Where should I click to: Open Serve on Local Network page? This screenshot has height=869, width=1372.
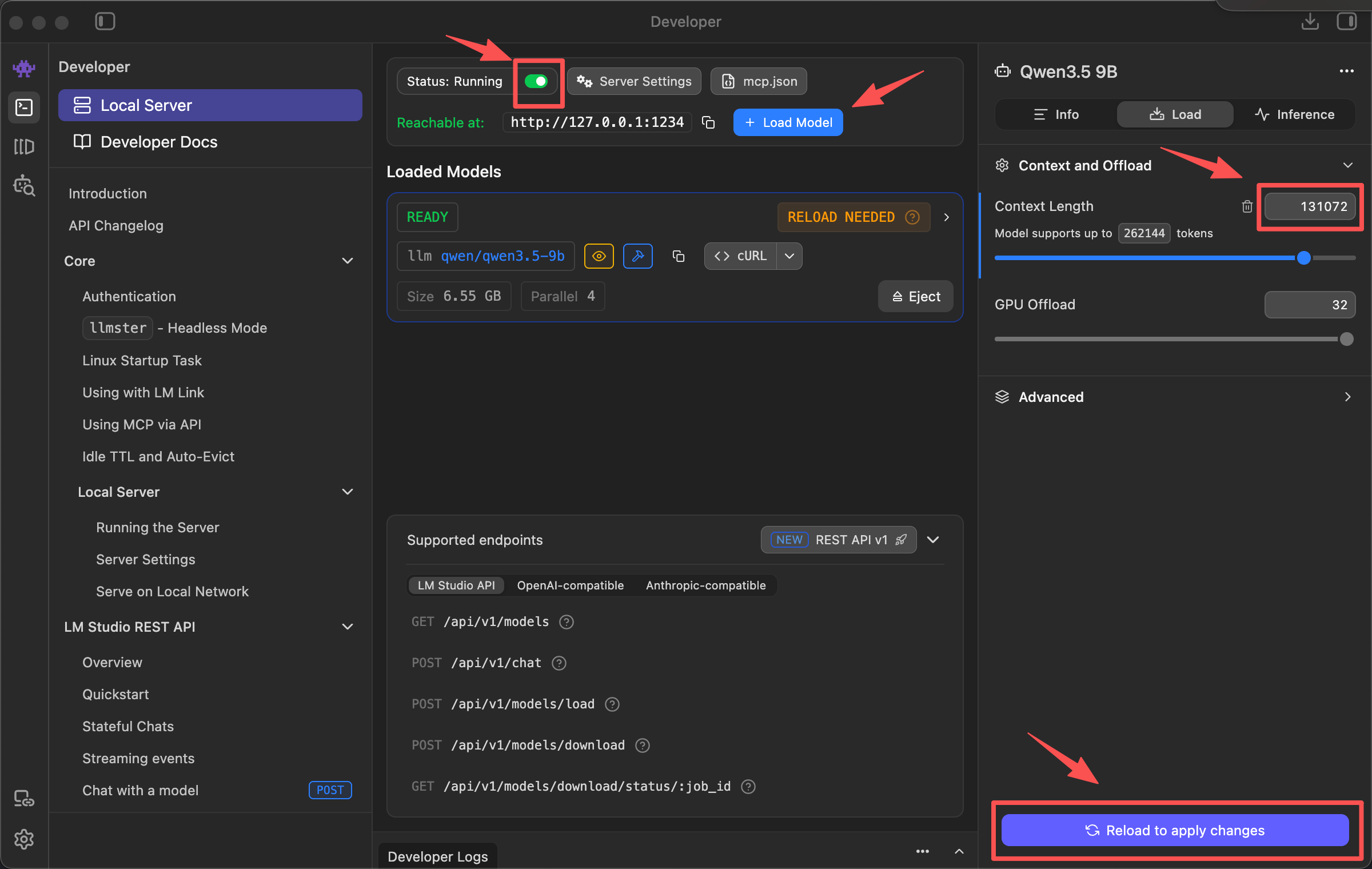pos(172,592)
